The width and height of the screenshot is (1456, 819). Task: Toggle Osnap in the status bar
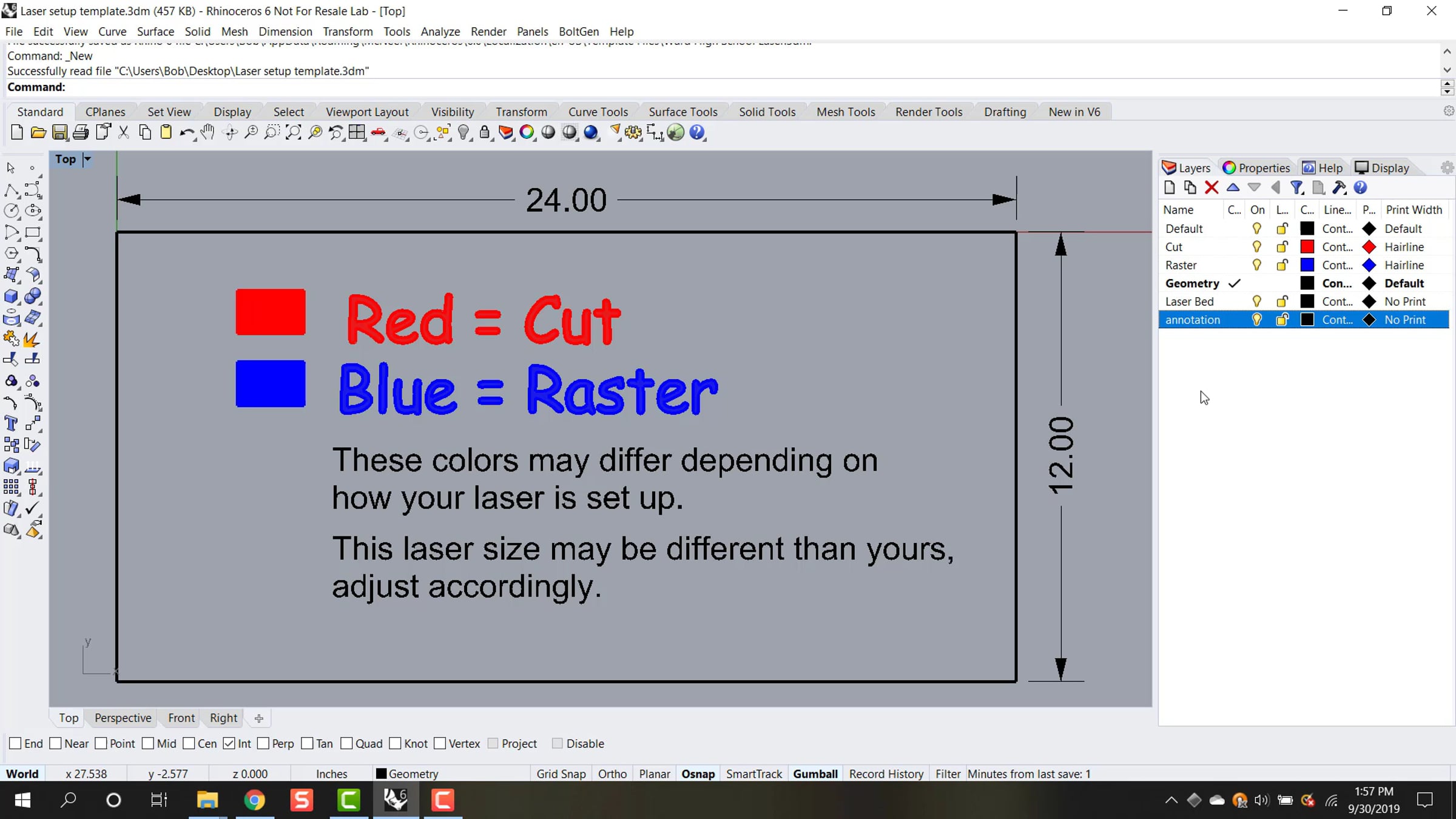coord(698,773)
